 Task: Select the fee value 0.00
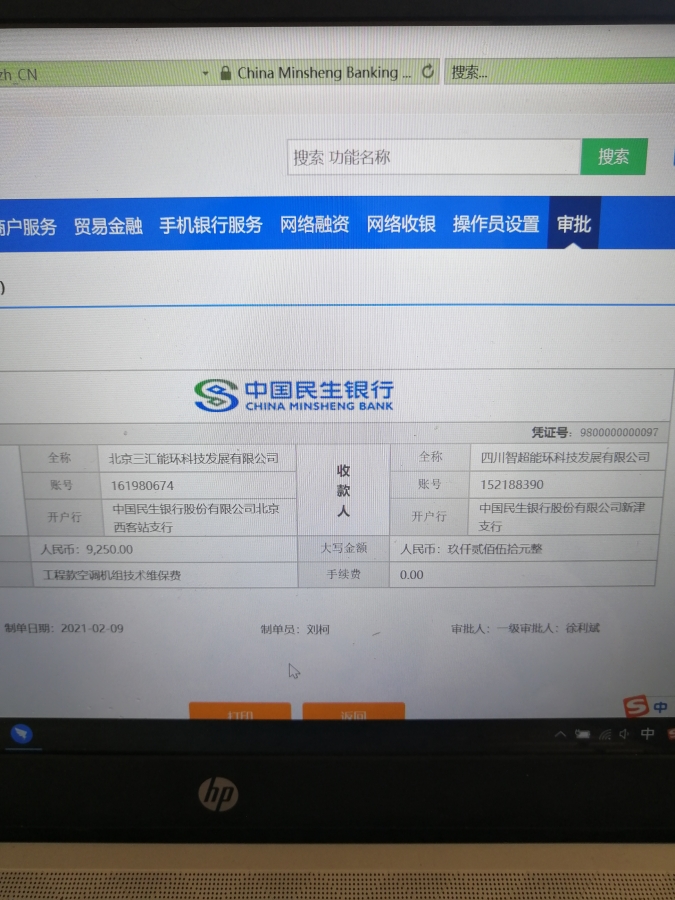[x=412, y=575]
